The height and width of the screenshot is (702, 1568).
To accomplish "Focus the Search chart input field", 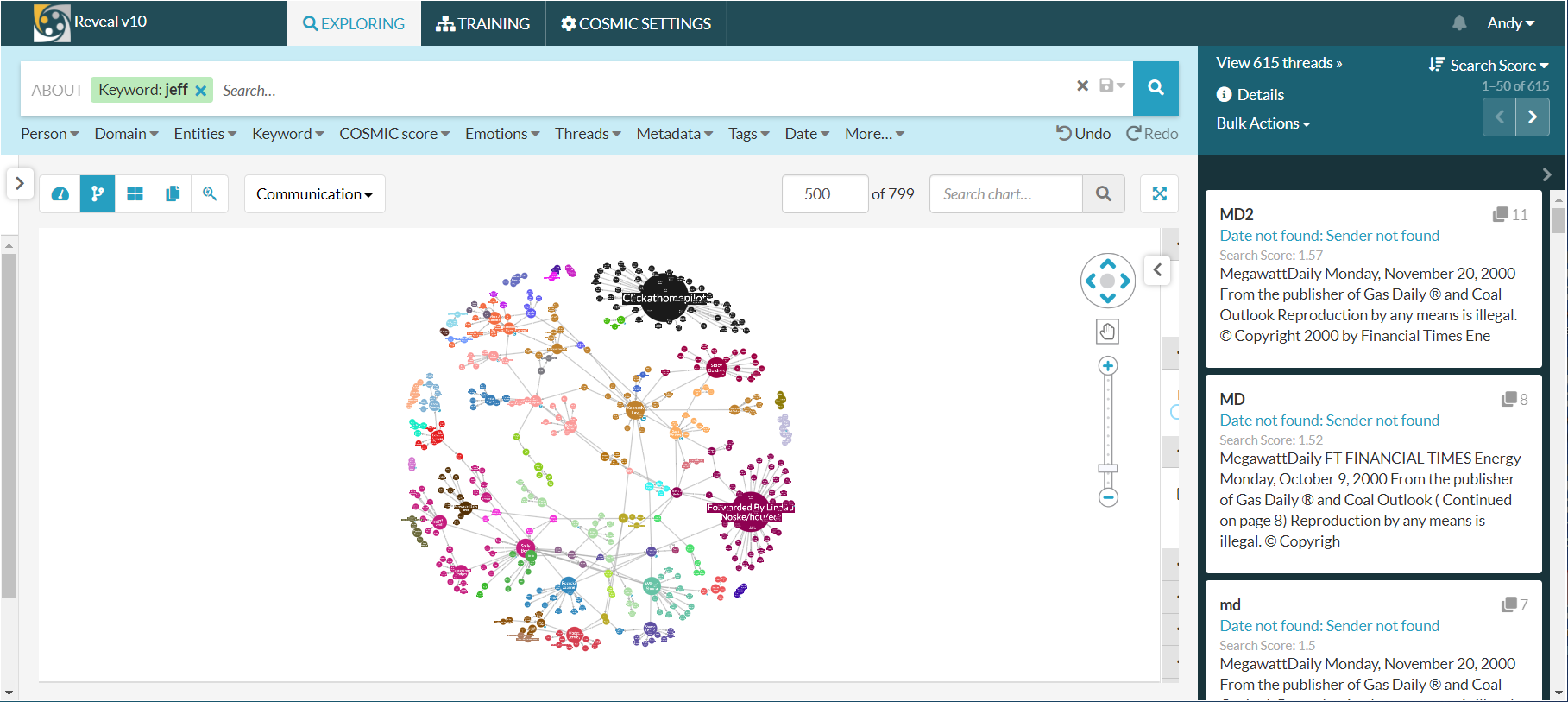I will click(x=1006, y=194).
